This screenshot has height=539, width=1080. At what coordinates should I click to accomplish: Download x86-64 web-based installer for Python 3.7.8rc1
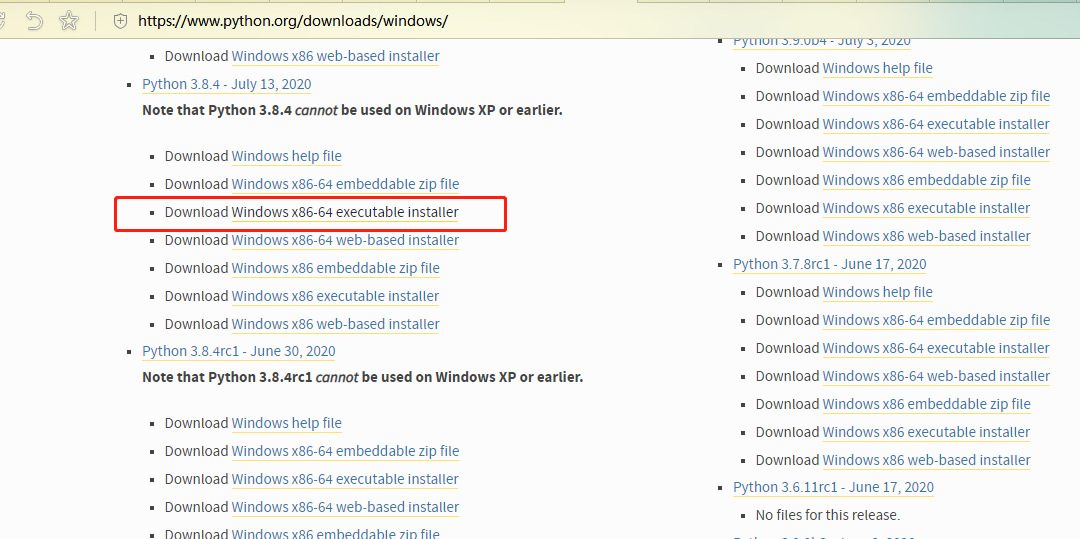tap(936, 376)
